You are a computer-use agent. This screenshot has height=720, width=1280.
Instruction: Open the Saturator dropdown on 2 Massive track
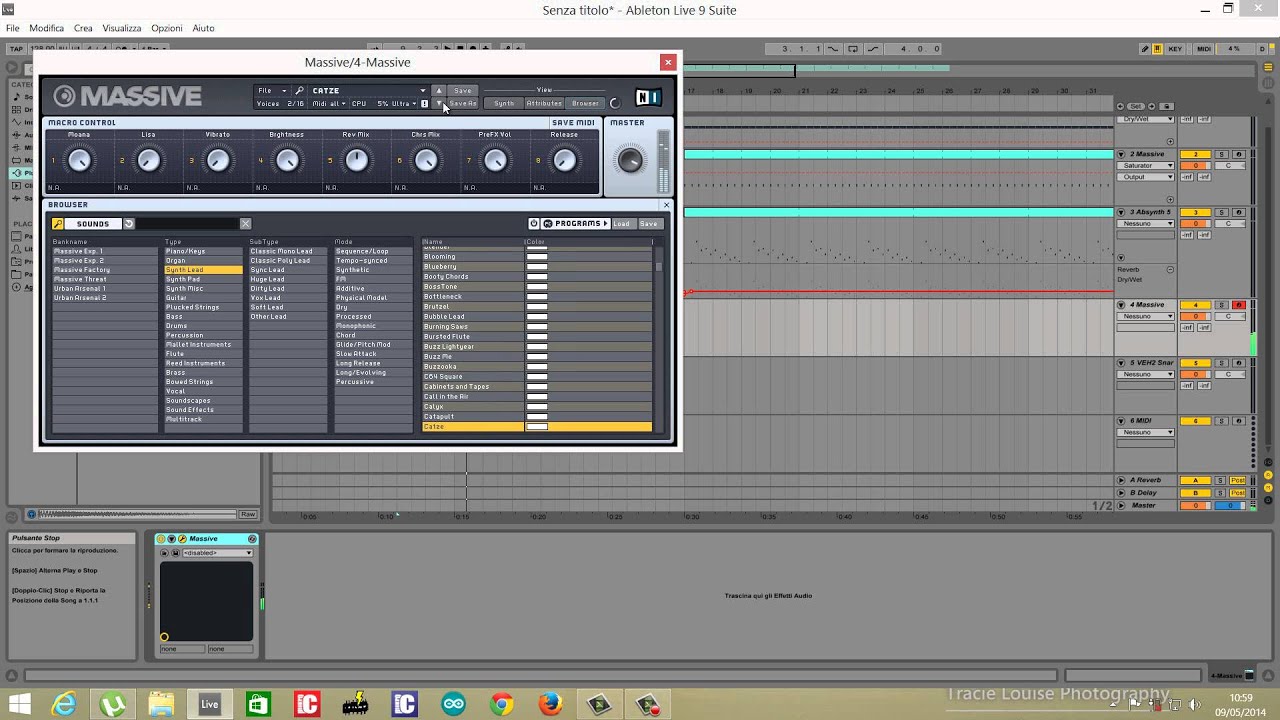point(1146,166)
